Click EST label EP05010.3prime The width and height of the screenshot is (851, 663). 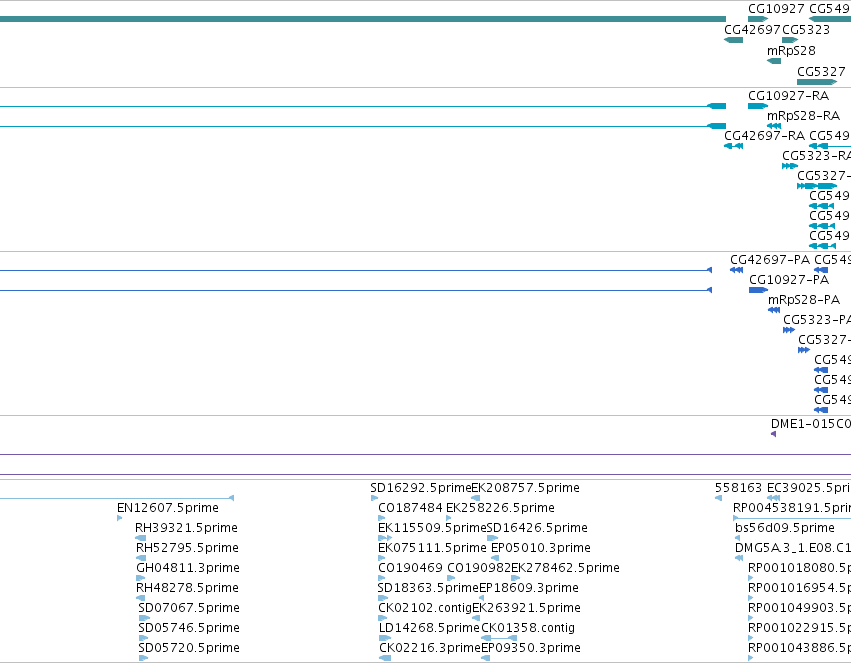coord(541,548)
